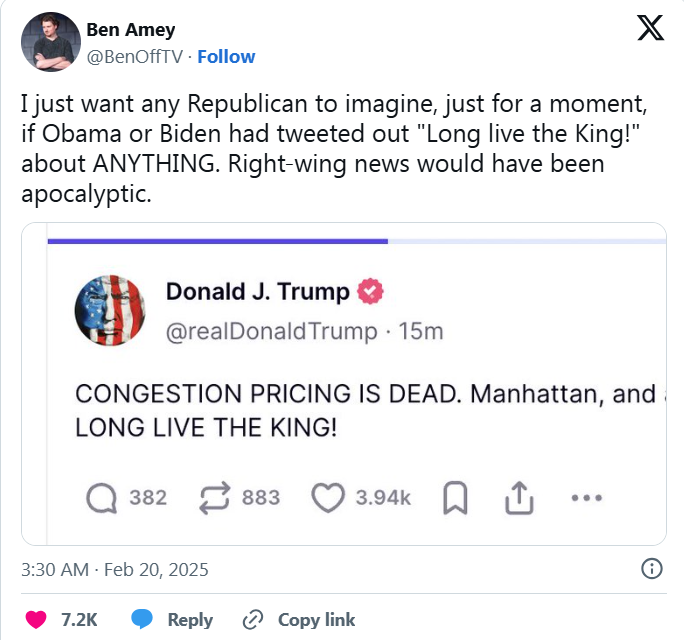Click the purple progress bar
The width and height of the screenshot is (684, 640).
(x=217, y=241)
